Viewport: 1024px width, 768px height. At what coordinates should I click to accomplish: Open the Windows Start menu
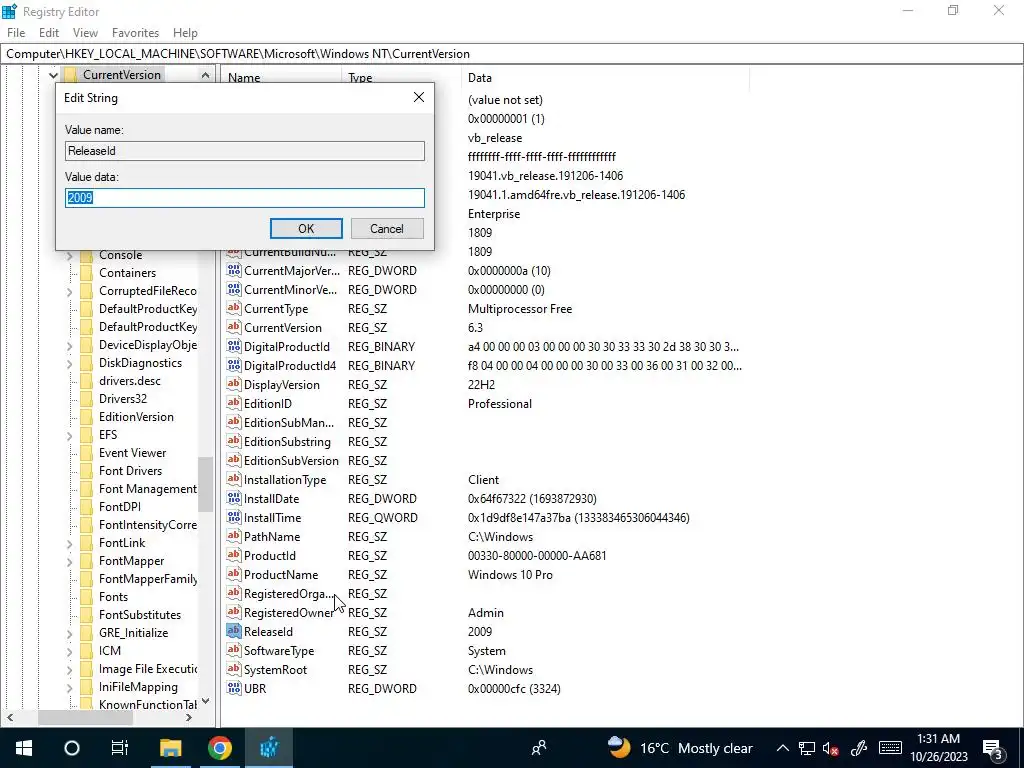coord(24,748)
